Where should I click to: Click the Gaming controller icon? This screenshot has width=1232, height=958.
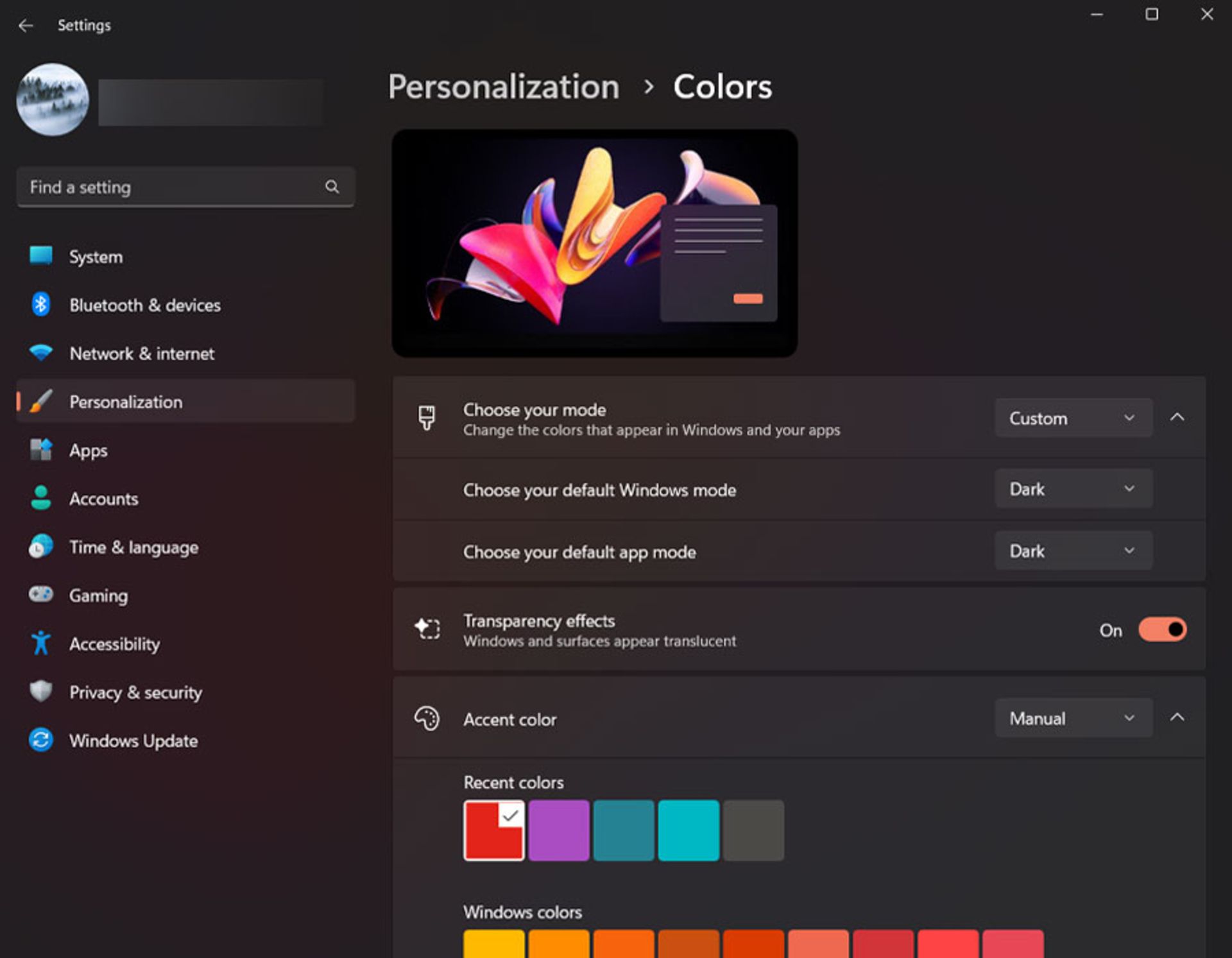pos(40,595)
